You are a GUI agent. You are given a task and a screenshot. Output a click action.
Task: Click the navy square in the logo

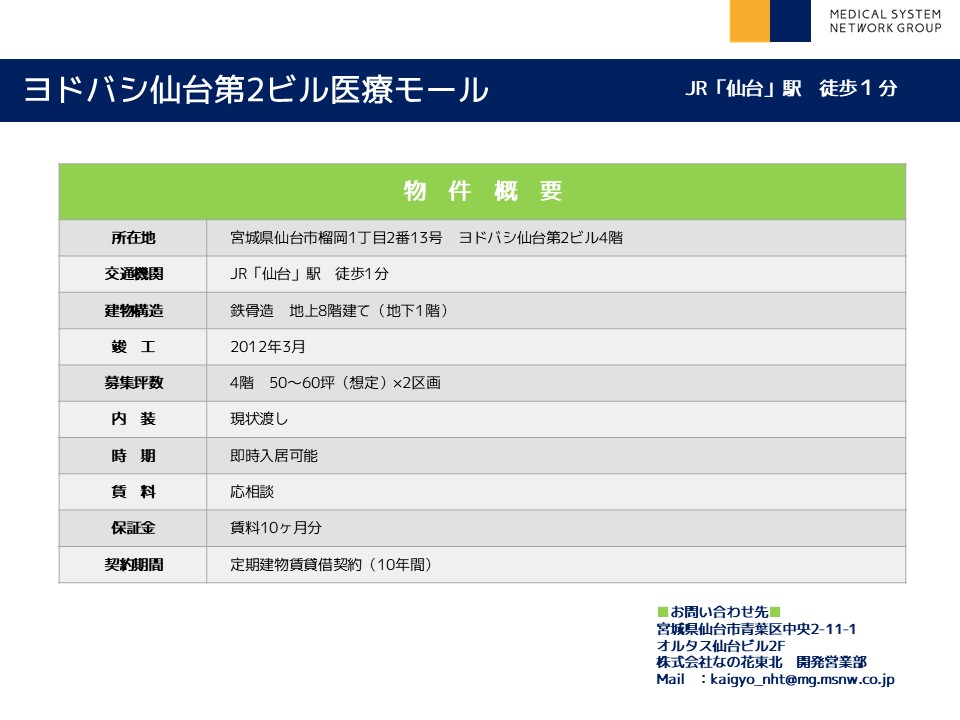(x=790, y=21)
